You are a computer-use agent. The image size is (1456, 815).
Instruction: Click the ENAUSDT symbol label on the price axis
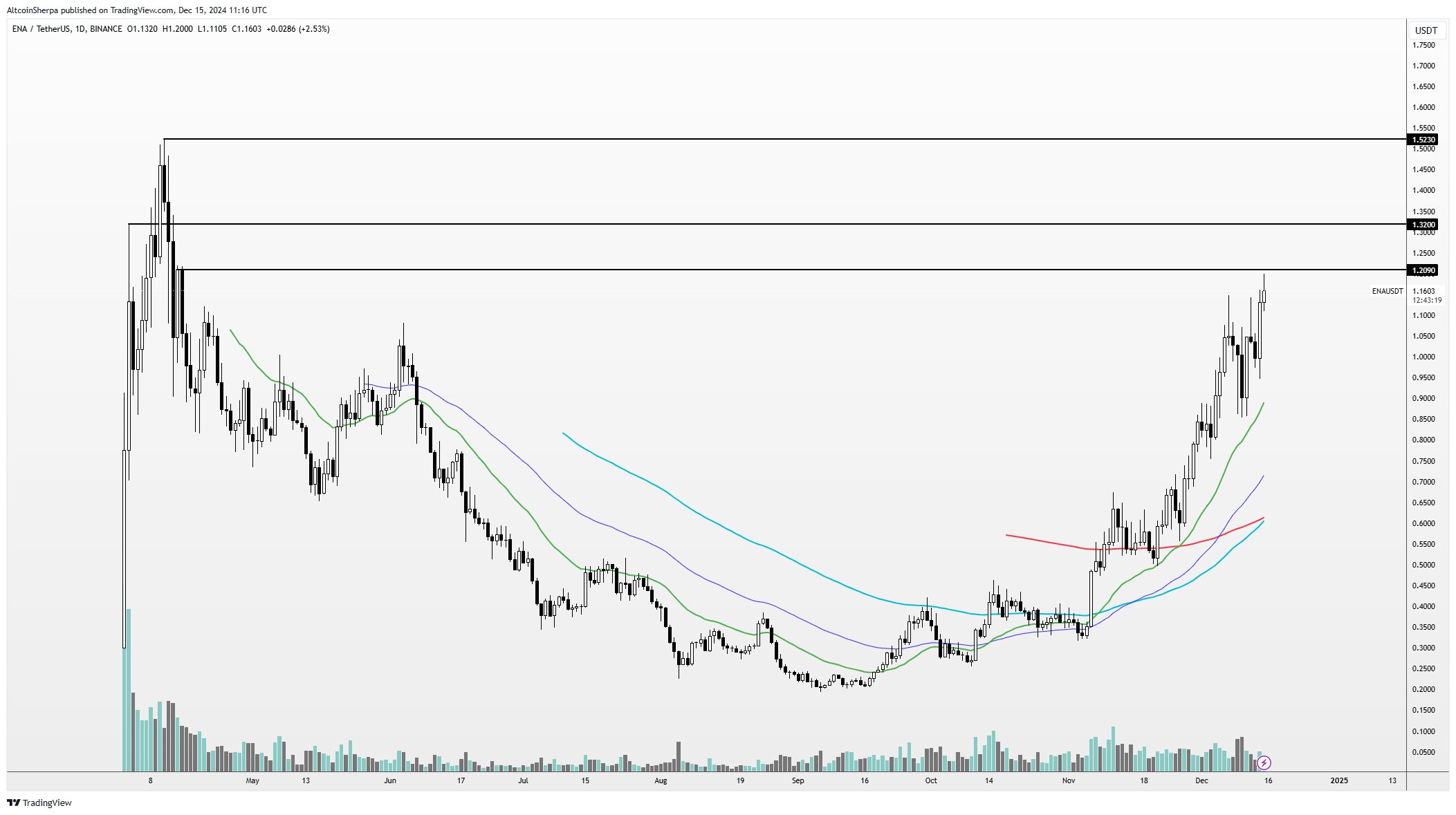tap(1387, 291)
